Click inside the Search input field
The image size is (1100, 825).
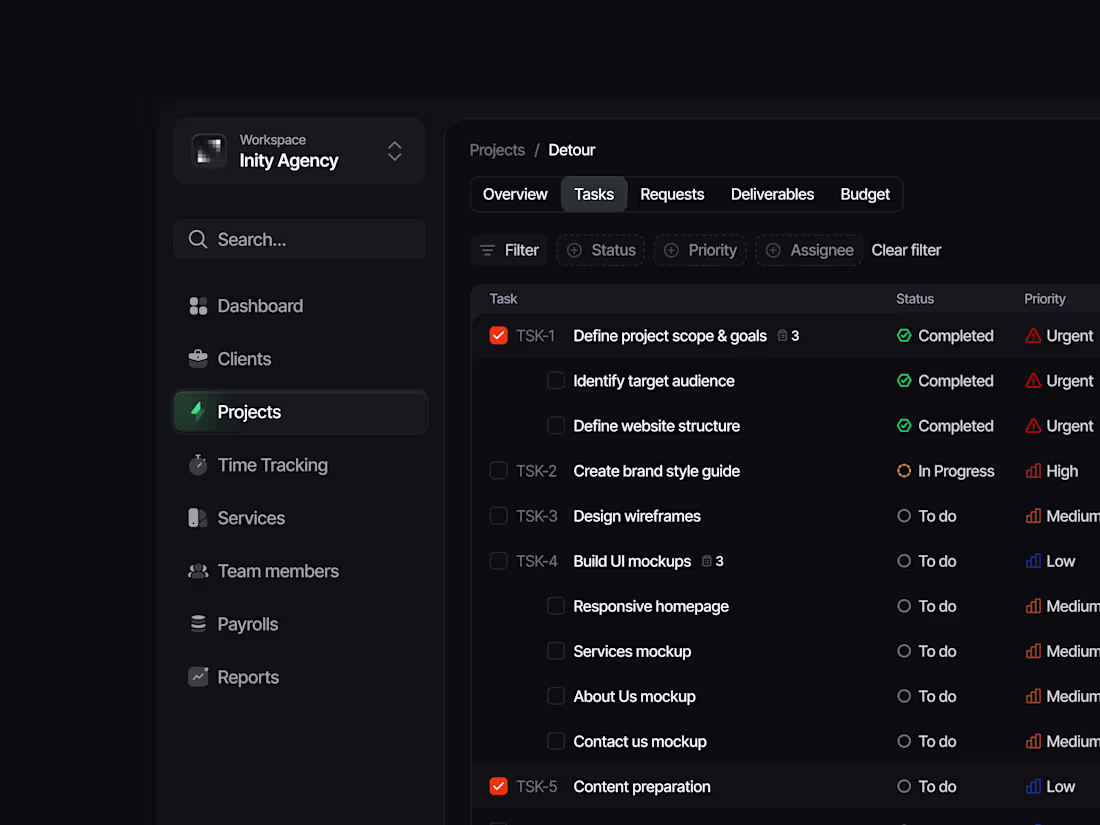point(260,239)
